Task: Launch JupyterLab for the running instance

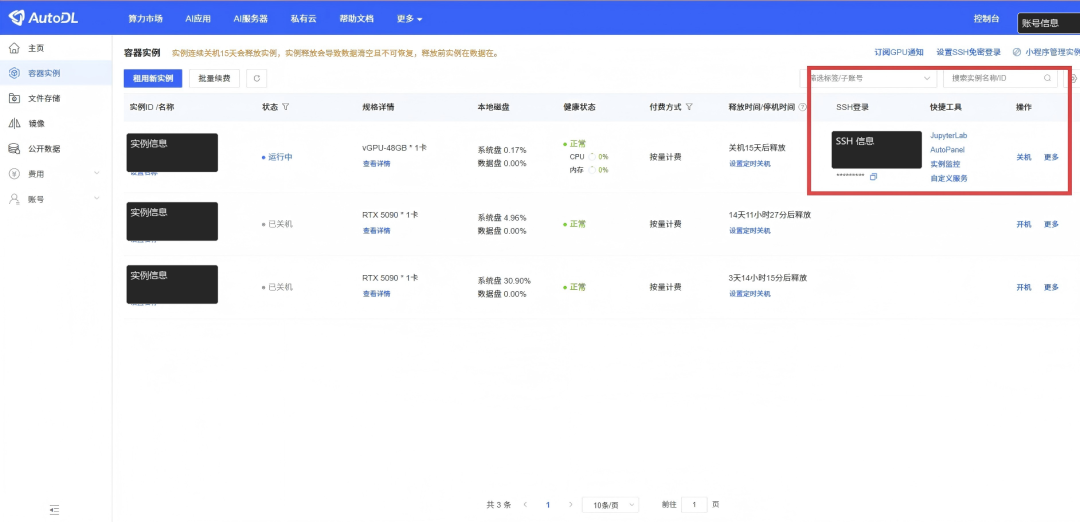Action: coord(948,136)
